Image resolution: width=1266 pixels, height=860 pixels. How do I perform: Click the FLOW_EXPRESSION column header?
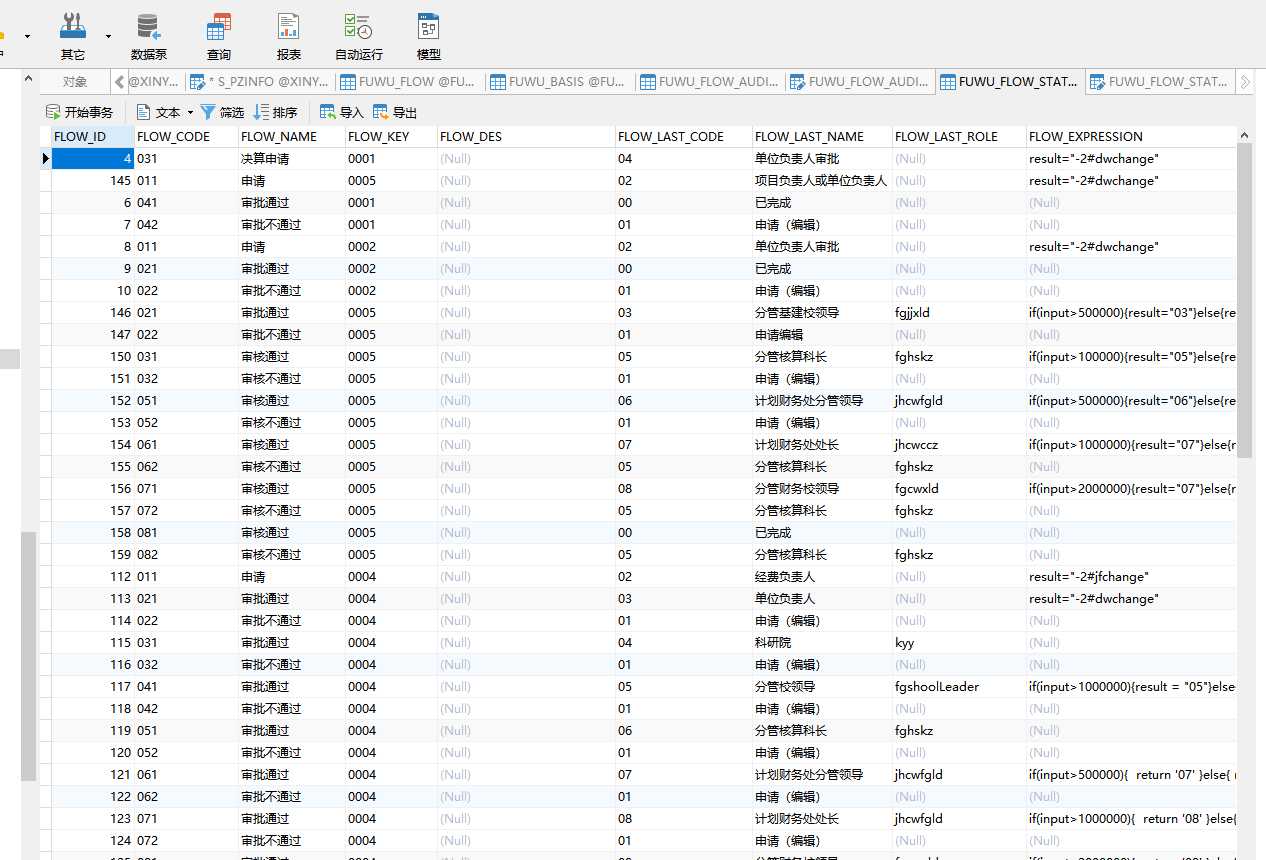[x=1132, y=136]
